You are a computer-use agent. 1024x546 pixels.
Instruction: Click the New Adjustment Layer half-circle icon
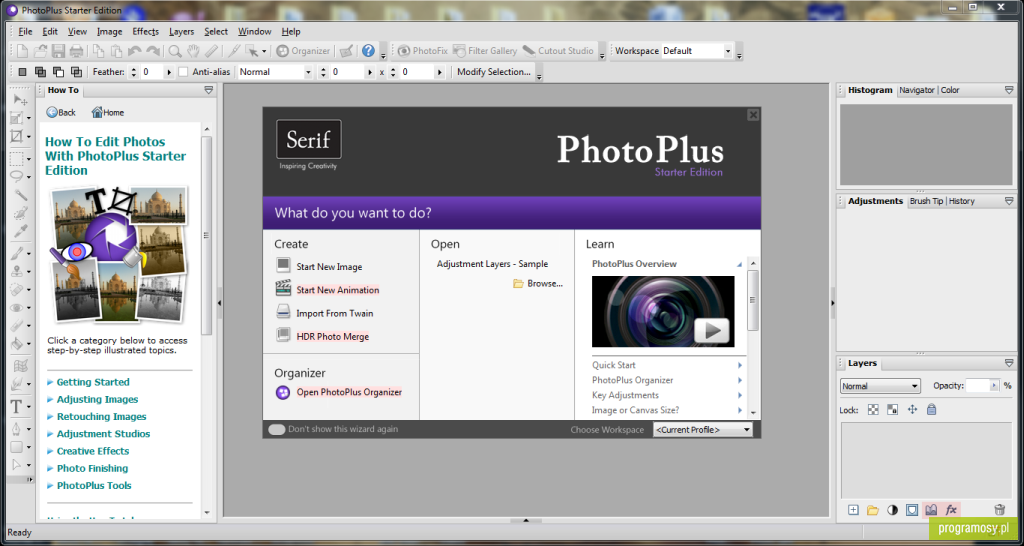click(x=892, y=510)
